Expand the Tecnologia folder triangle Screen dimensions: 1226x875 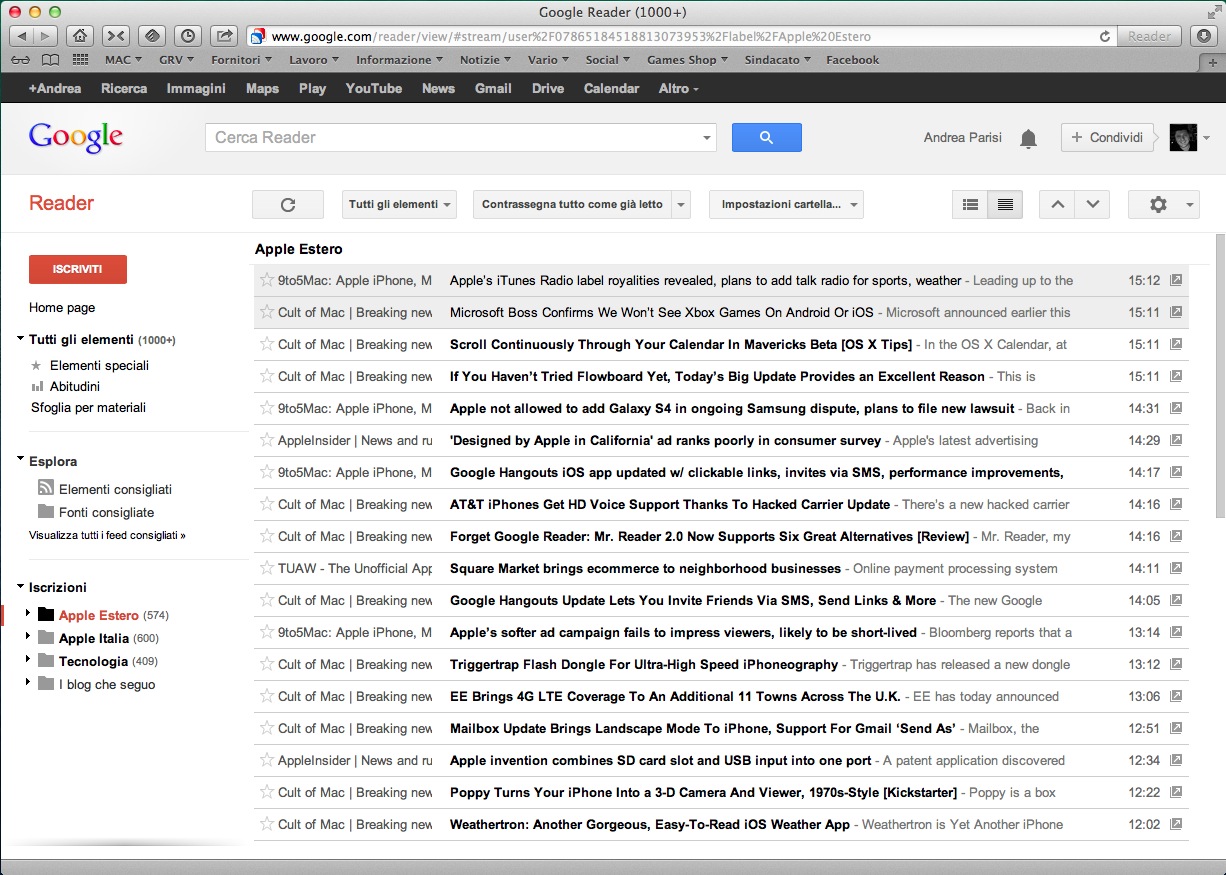28,660
